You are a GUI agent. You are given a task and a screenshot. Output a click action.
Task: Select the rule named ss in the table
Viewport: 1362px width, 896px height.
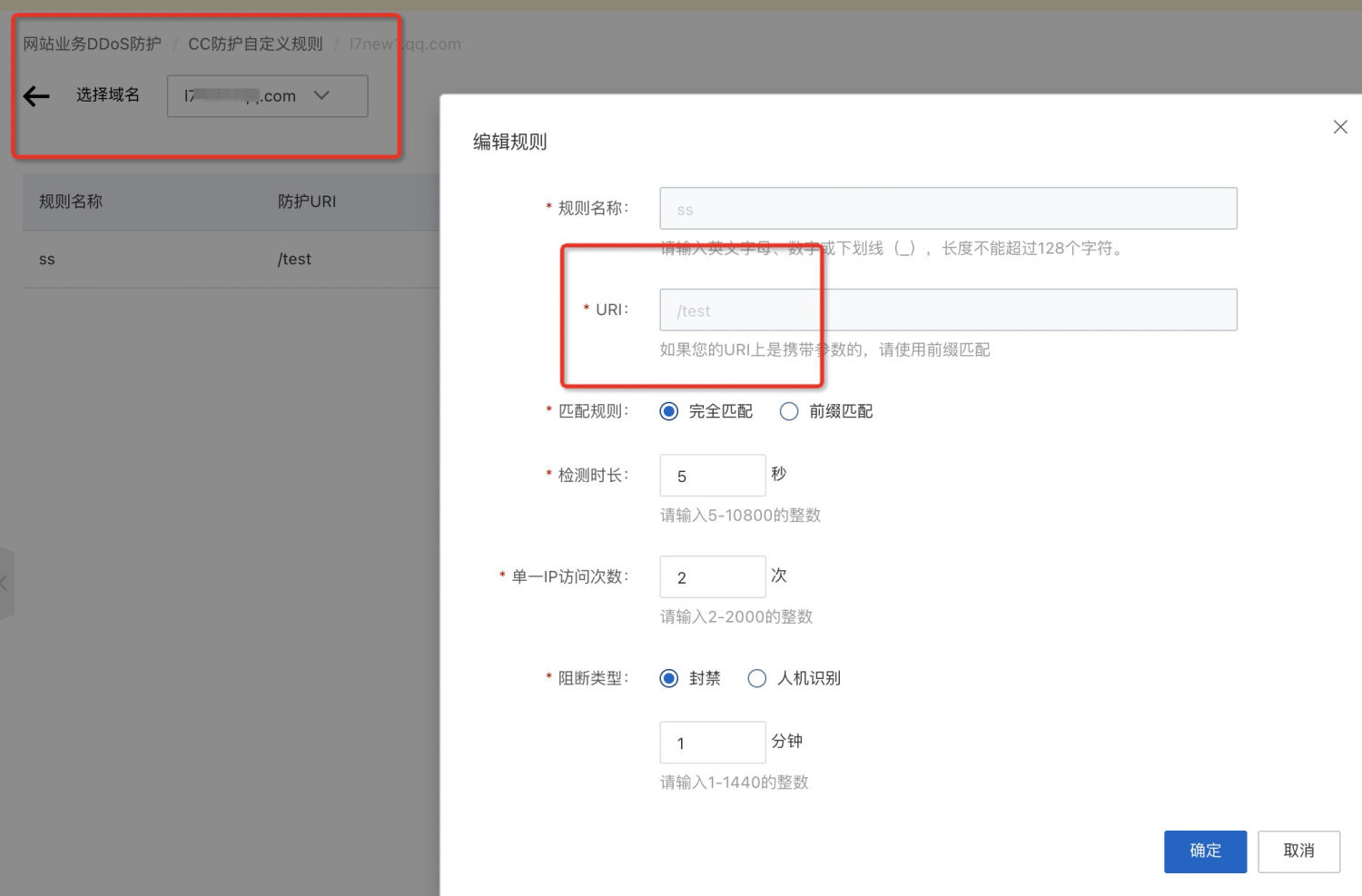[46, 259]
